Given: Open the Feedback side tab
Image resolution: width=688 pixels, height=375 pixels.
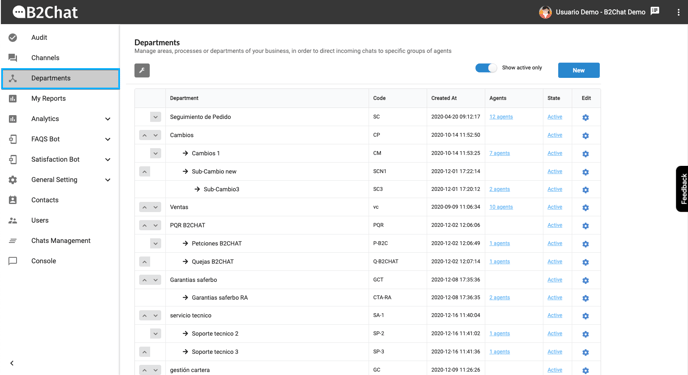Looking at the screenshot, I should (x=682, y=189).
